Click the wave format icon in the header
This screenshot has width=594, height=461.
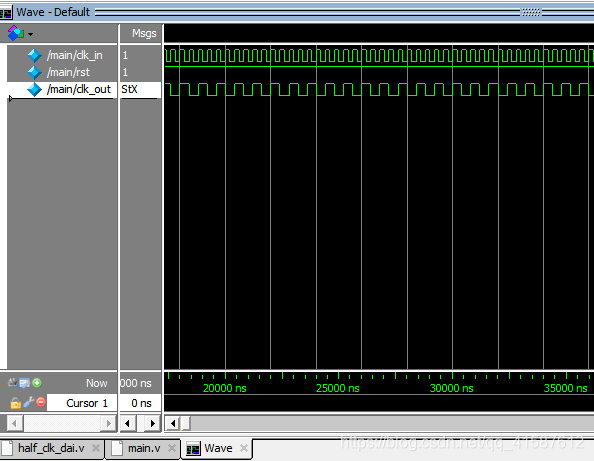(16, 33)
